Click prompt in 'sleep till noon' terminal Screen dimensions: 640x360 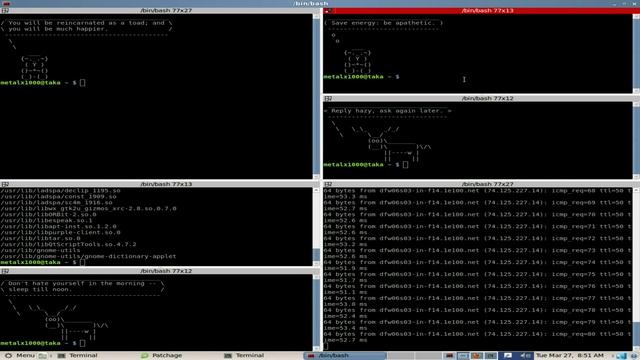point(43,343)
